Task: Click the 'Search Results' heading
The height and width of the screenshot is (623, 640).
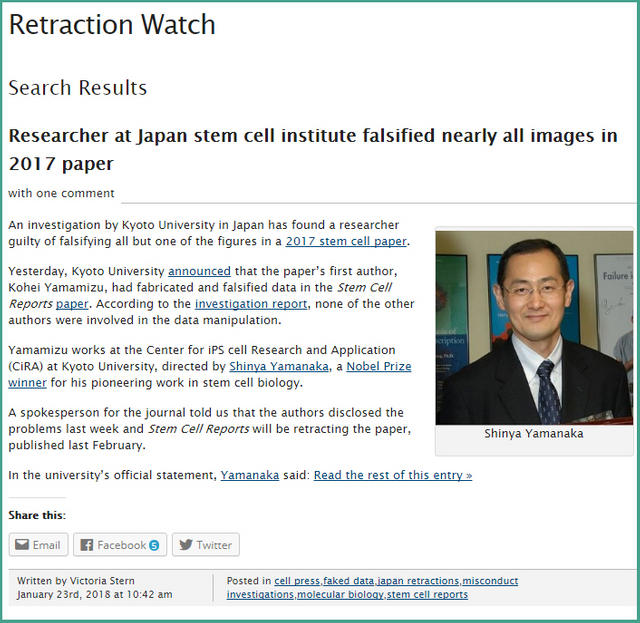Action: [78, 88]
